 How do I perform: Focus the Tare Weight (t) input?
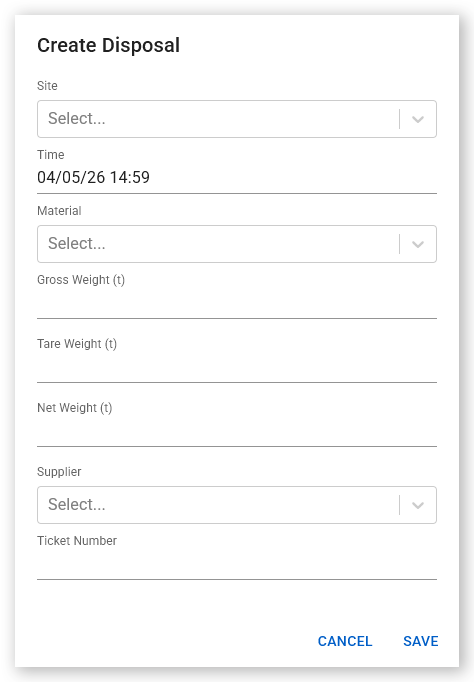coord(237,368)
